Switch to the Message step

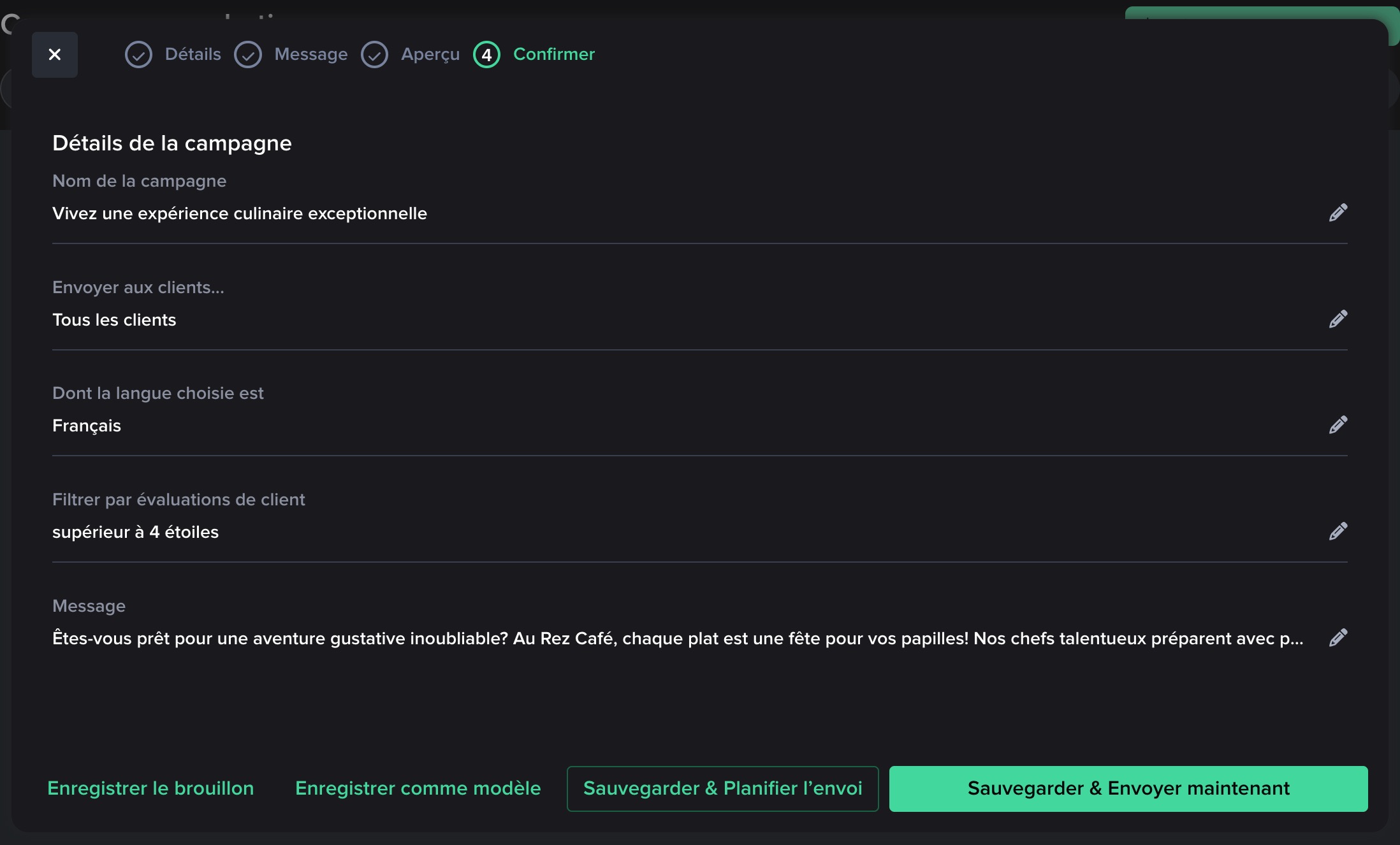(310, 54)
